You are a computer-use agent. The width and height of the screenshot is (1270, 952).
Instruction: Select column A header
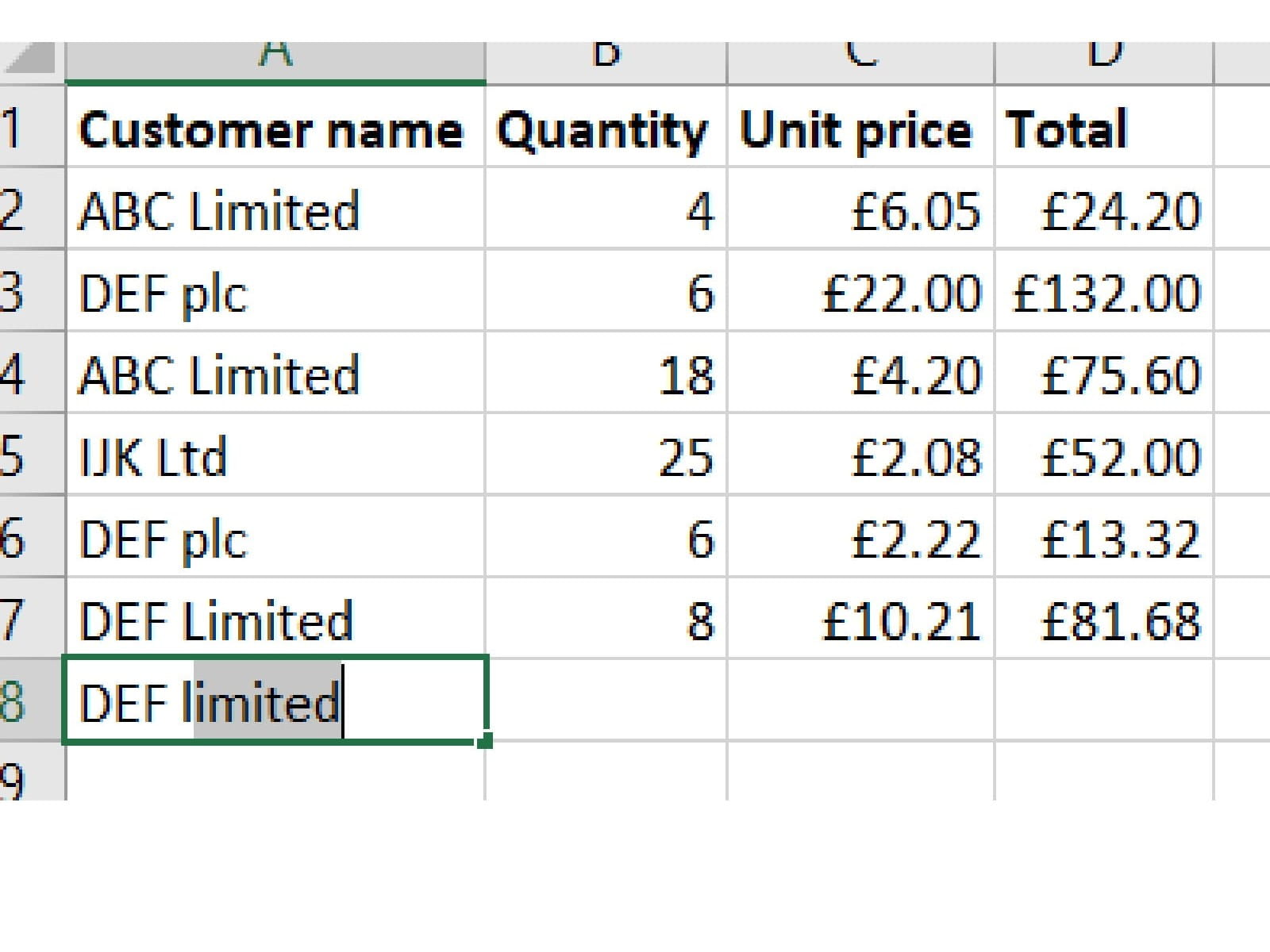tap(275, 60)
